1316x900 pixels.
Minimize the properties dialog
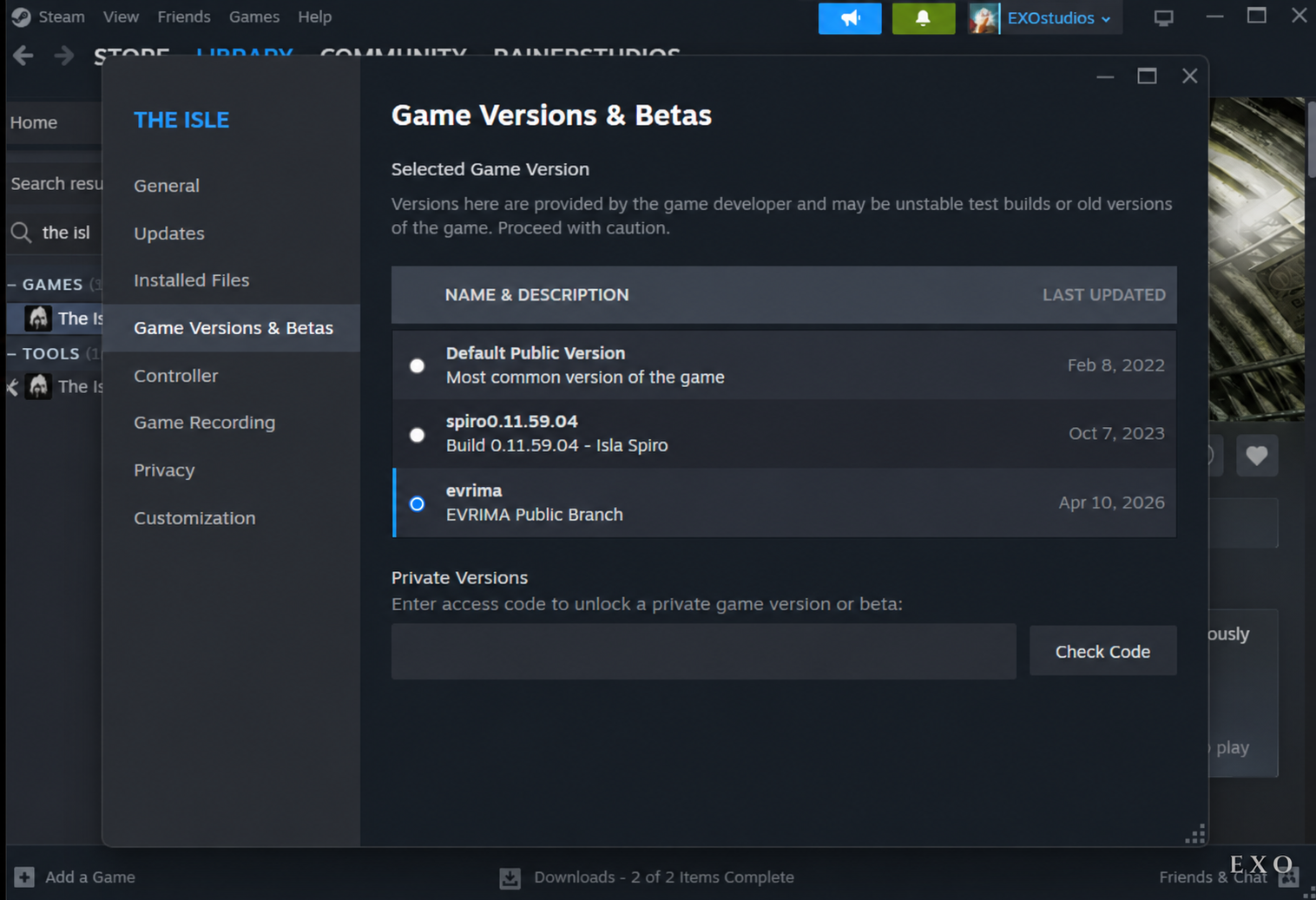(1105, 76)
